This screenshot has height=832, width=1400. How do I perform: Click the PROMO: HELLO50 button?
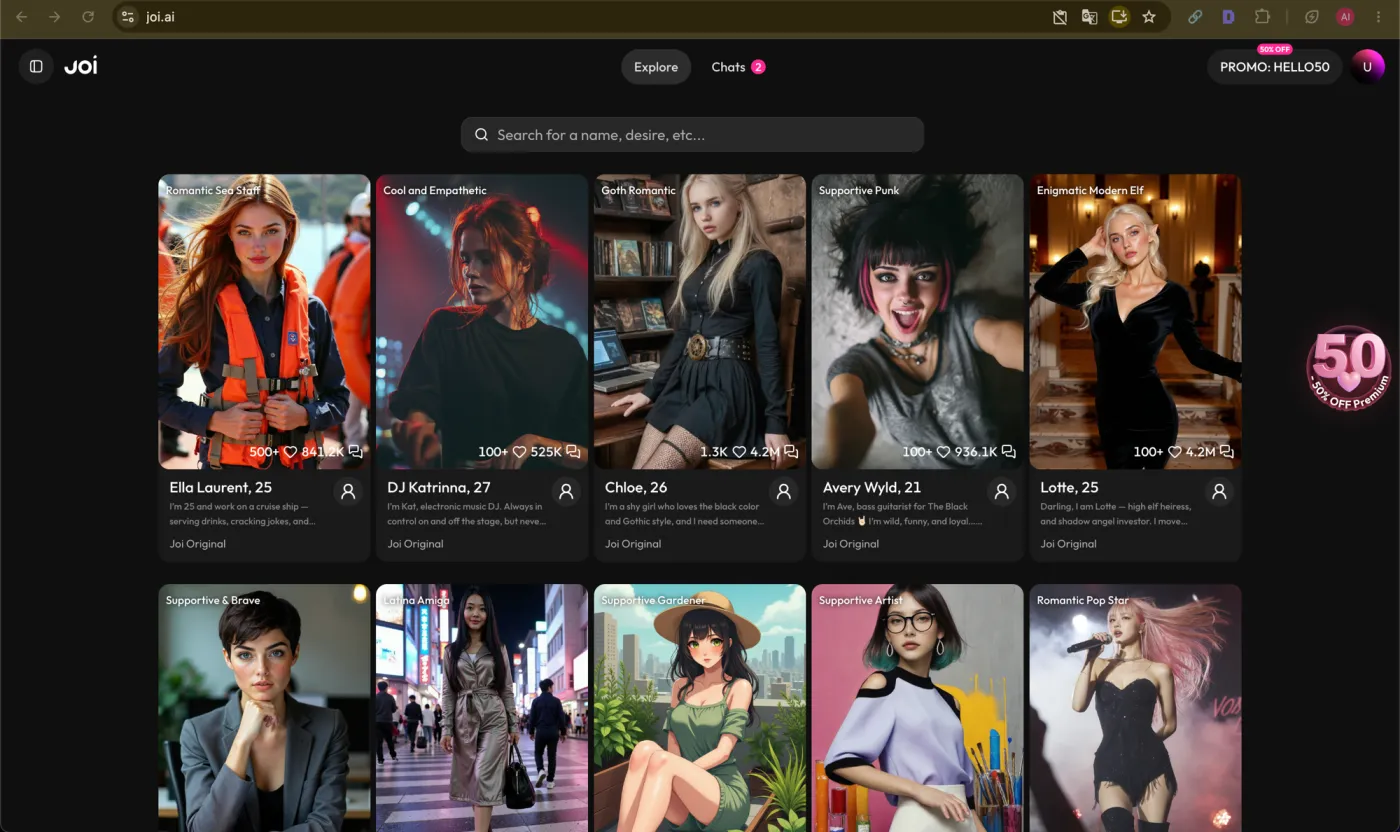pyautogui.click(x=1275, y=67)
